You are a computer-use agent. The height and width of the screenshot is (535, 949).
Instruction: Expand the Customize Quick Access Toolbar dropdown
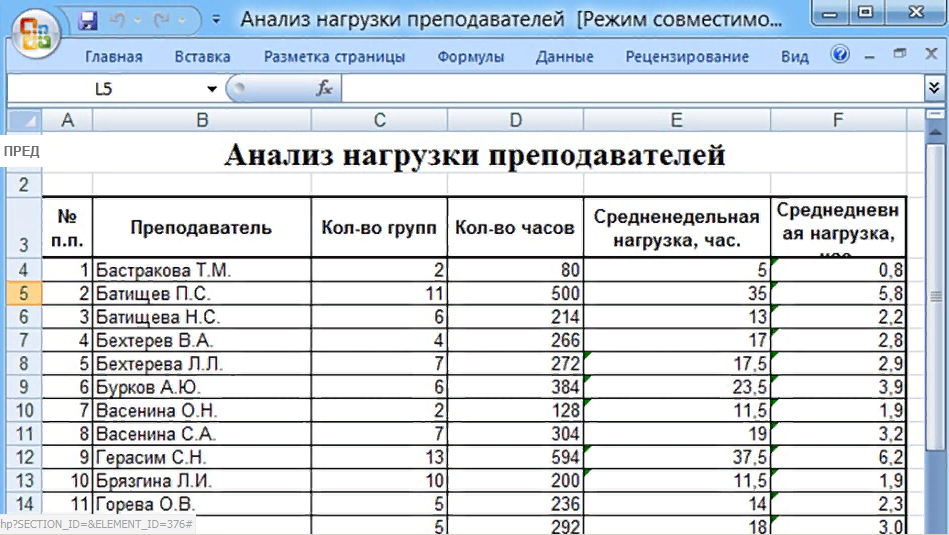click(216, 20)
